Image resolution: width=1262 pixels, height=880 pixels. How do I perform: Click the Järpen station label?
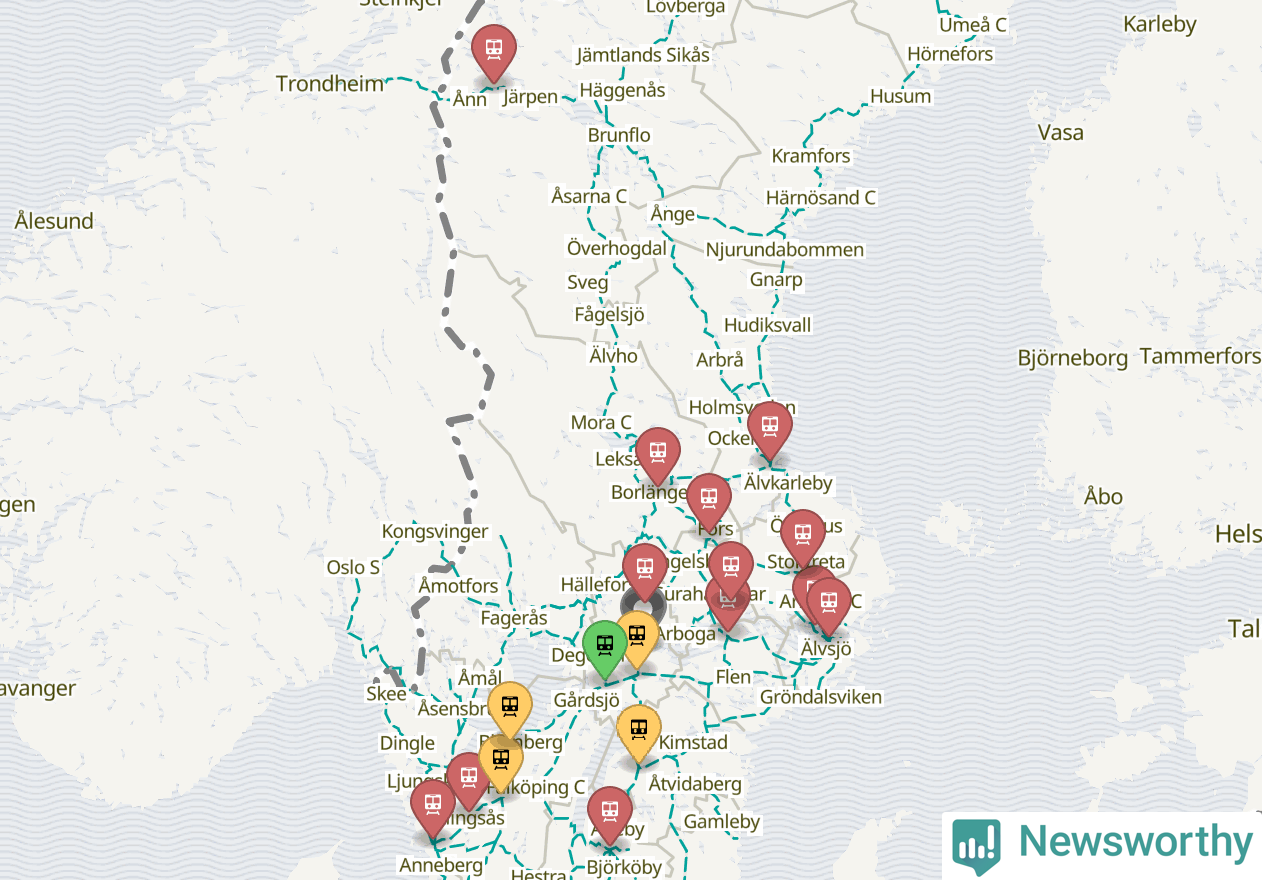click(530, 97)
